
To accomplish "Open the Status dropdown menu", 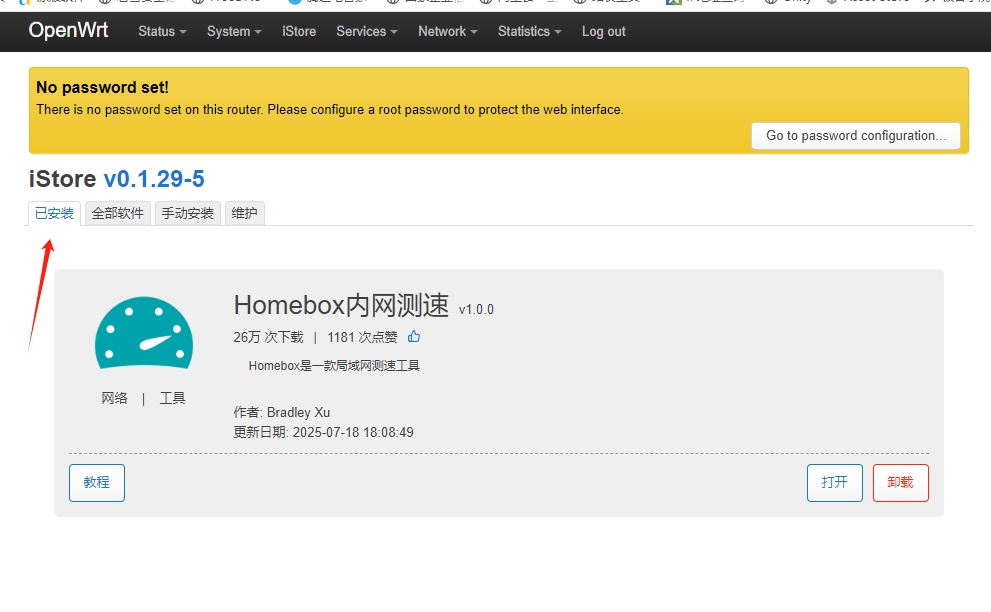I will pyautogui.click(x=162, y=31).
